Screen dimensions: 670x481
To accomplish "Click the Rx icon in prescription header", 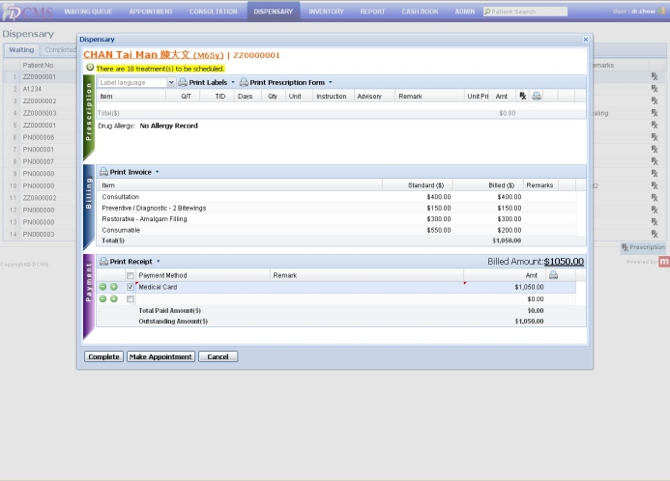I will [x=523, y=96].
